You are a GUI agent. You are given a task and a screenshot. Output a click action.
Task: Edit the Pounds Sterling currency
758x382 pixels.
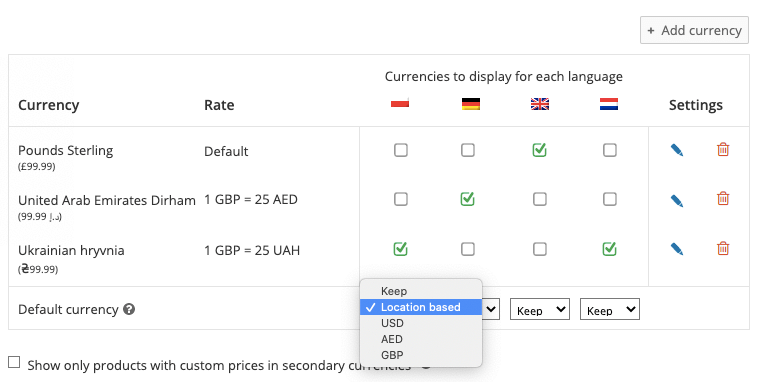[x=677, y=150]
